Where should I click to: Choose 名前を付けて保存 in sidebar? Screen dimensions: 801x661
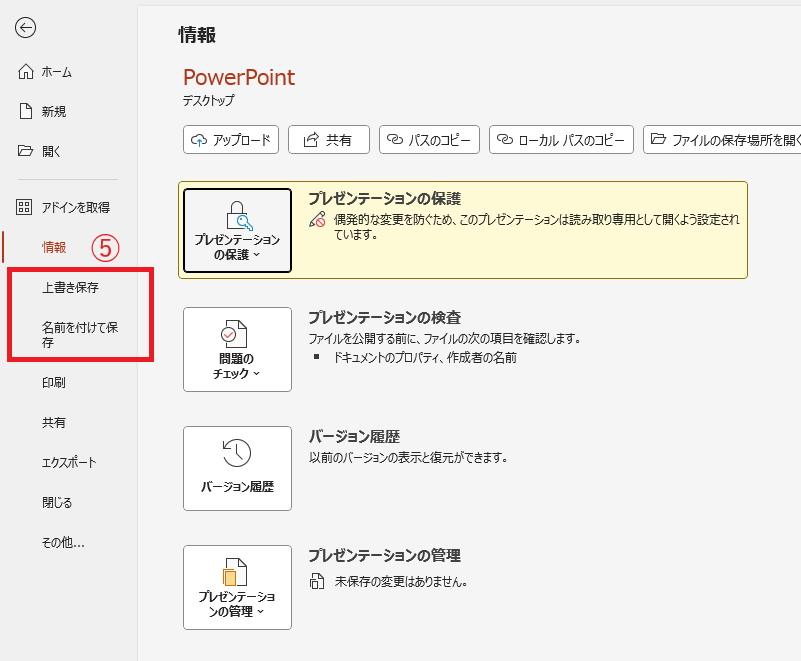click(80, 335)
